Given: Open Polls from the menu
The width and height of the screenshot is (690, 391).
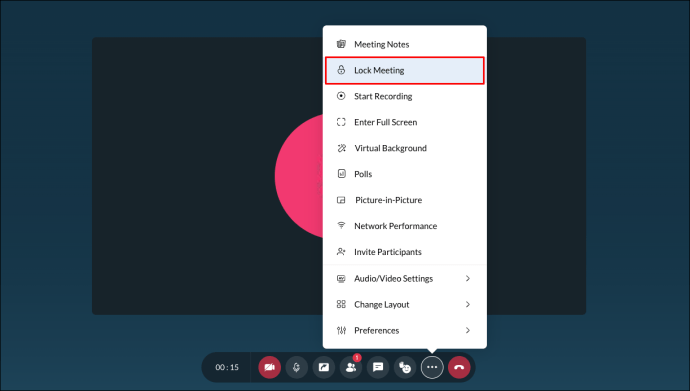Looking at the screenshot, I should click(405, 174).
